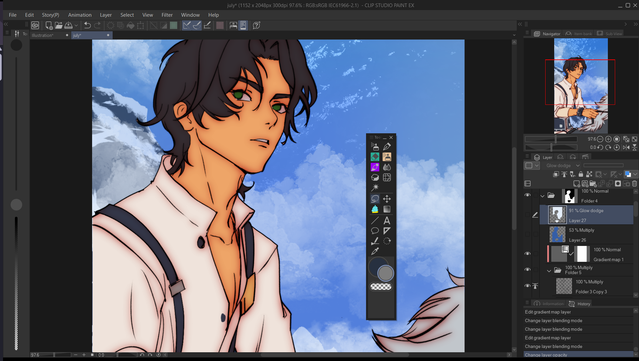This screenshot has width=639, height=361.
Task: Open the Animation menu
Action: (x=79, y=15)
